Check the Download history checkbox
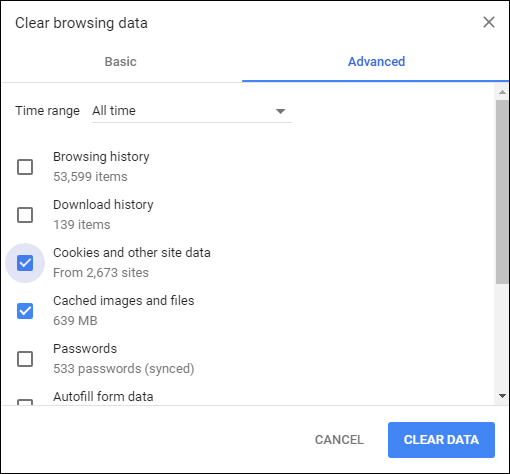510x474 pixels. 25,215
